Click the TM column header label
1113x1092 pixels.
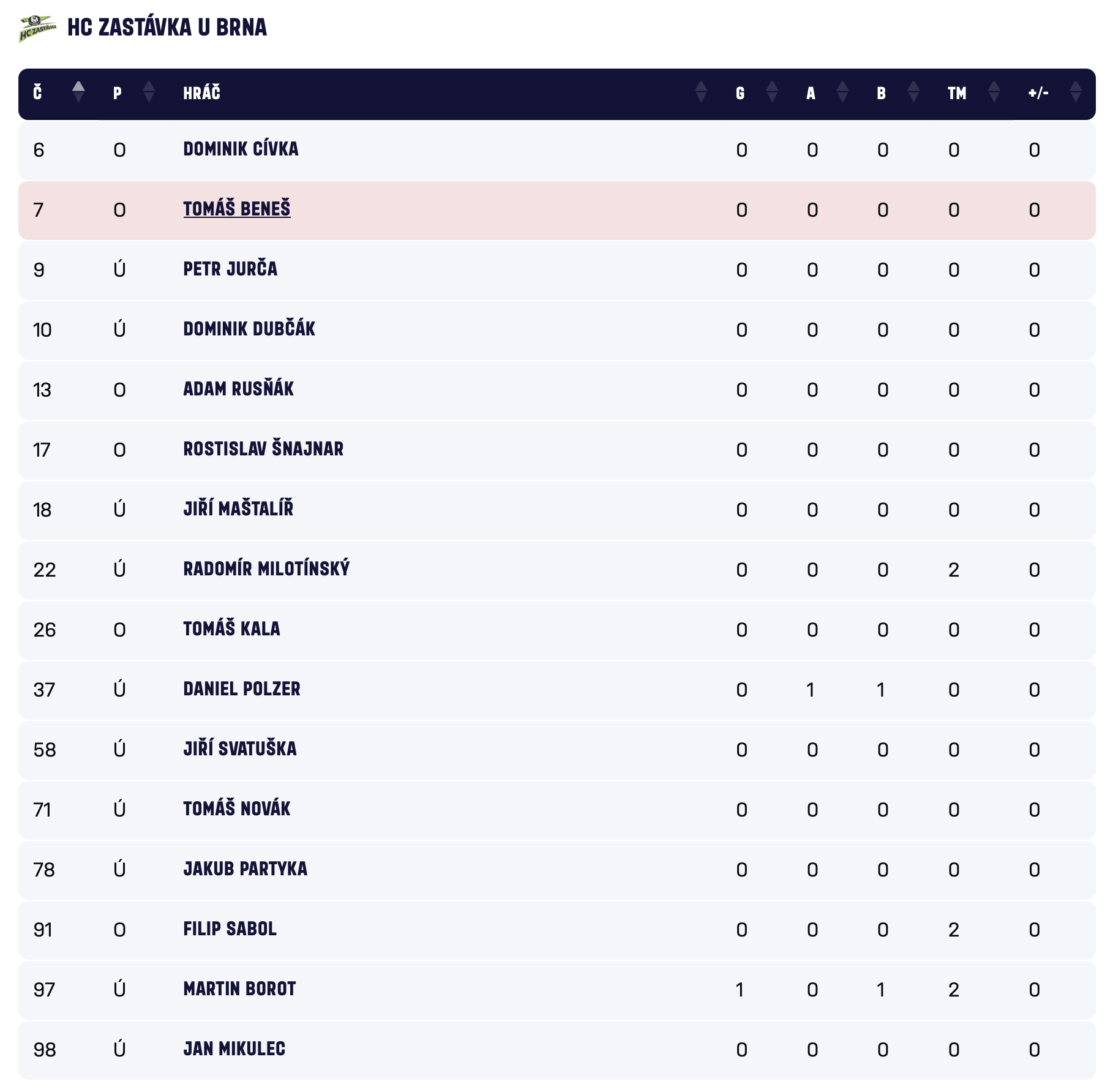tap(957, 93)
